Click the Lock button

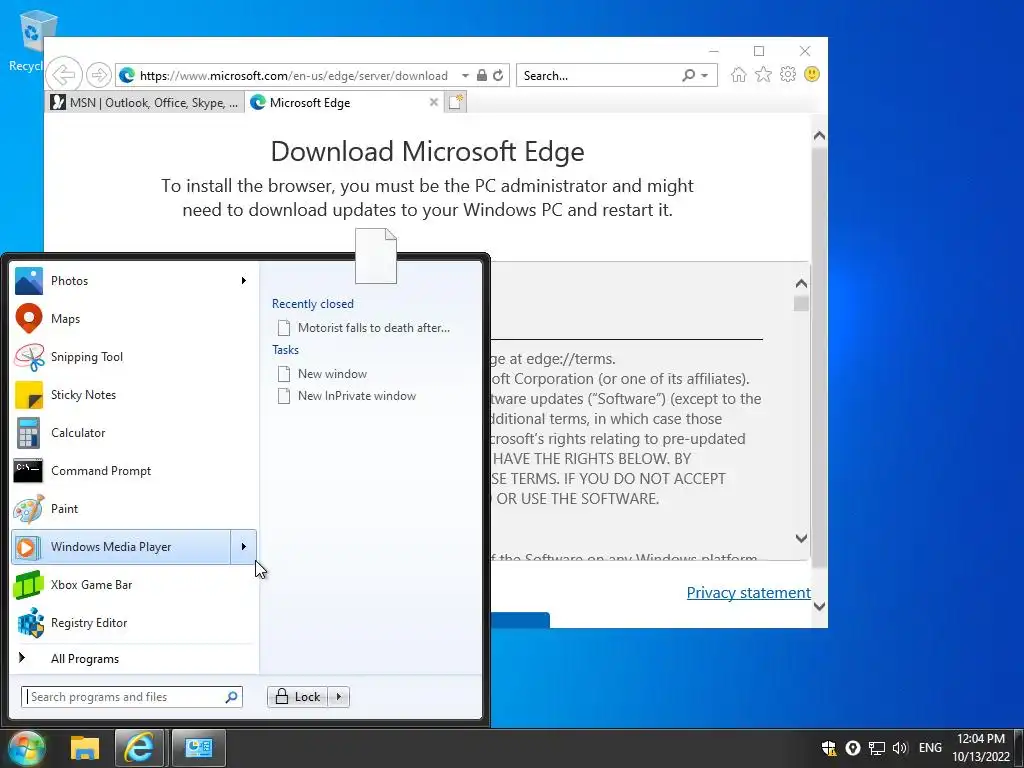pos(298,697)
